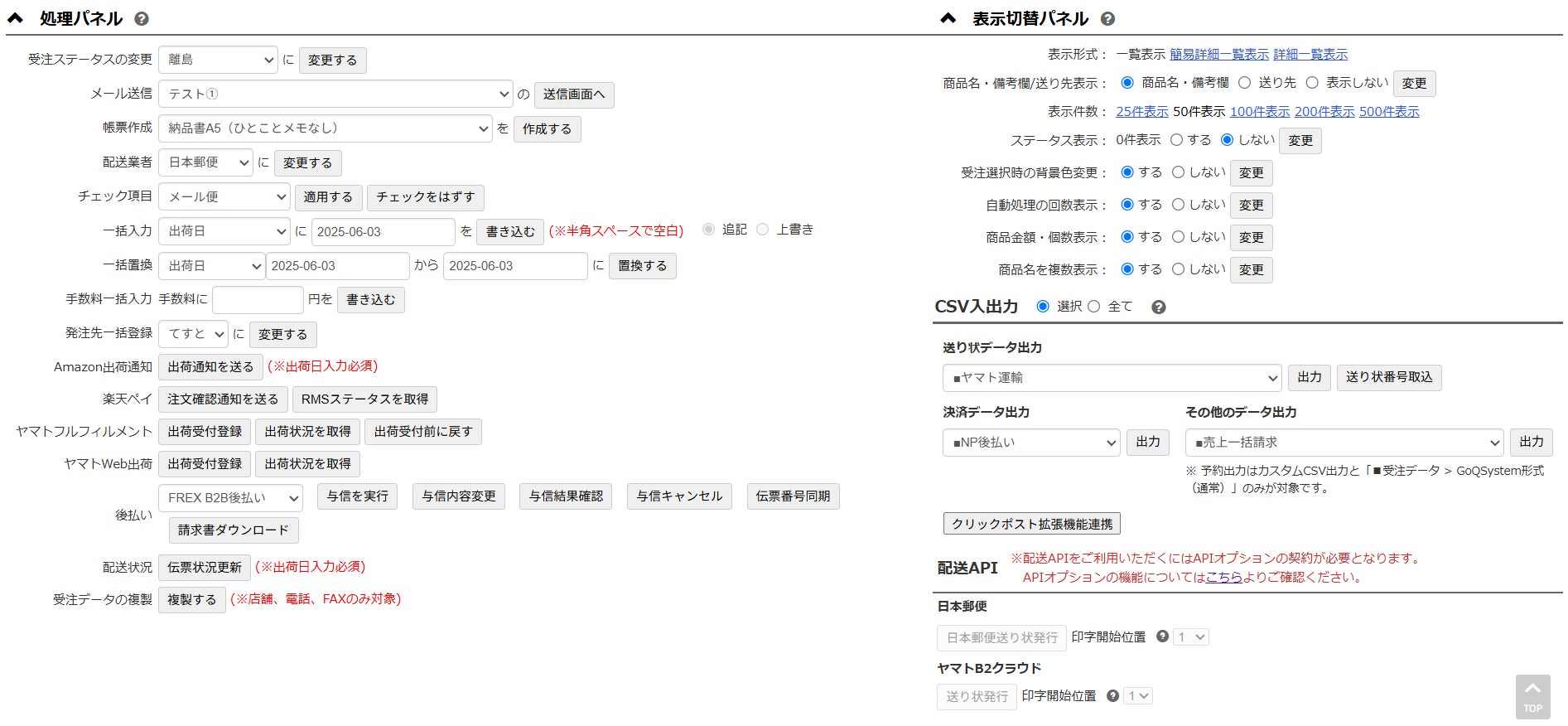Click 注文確認通知を送る button

click(223, 399)
